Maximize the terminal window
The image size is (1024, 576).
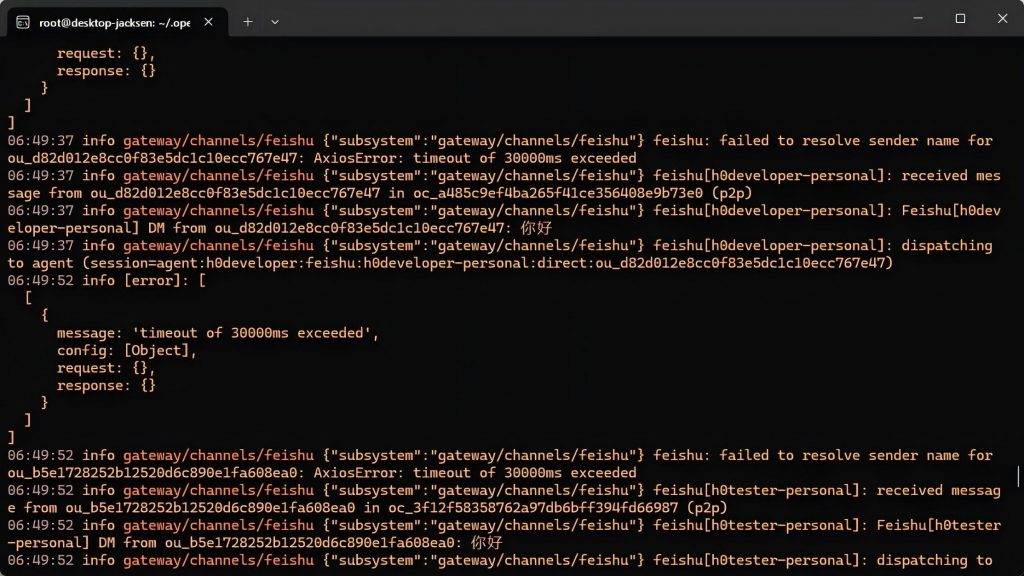(960, 18)
